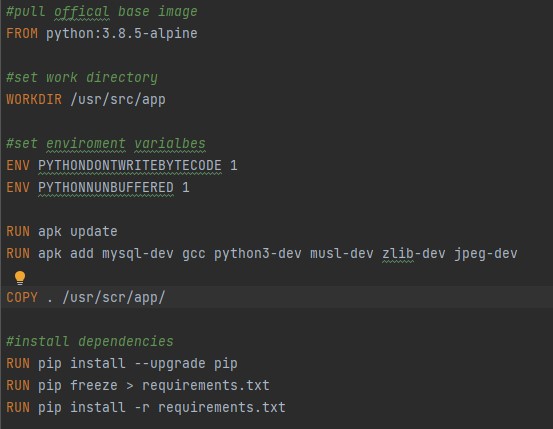Click the /usr/src/app working directory path

(x=118, y=99)
